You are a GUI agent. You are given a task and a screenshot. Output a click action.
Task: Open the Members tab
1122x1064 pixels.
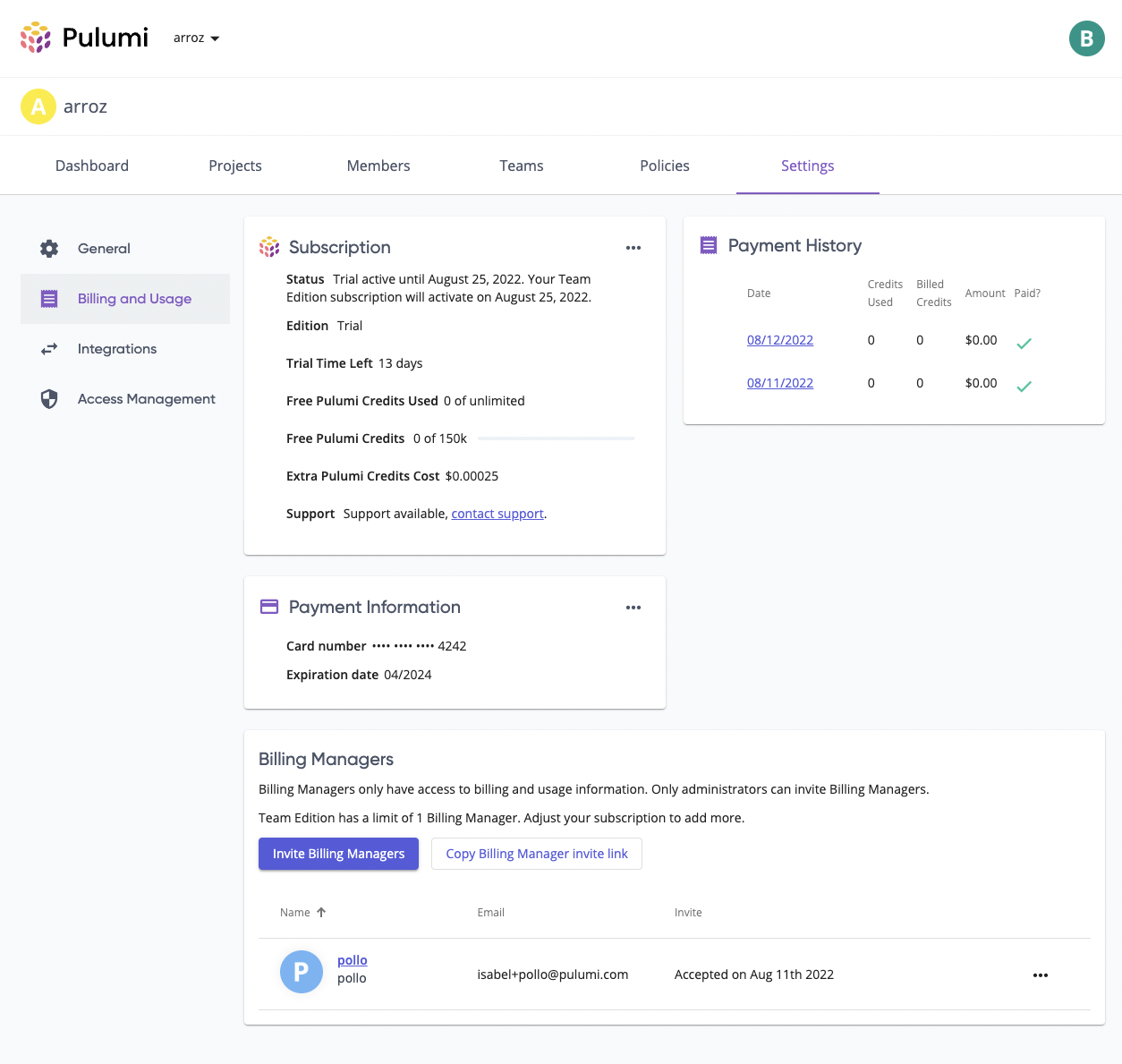tap(378, 166)
